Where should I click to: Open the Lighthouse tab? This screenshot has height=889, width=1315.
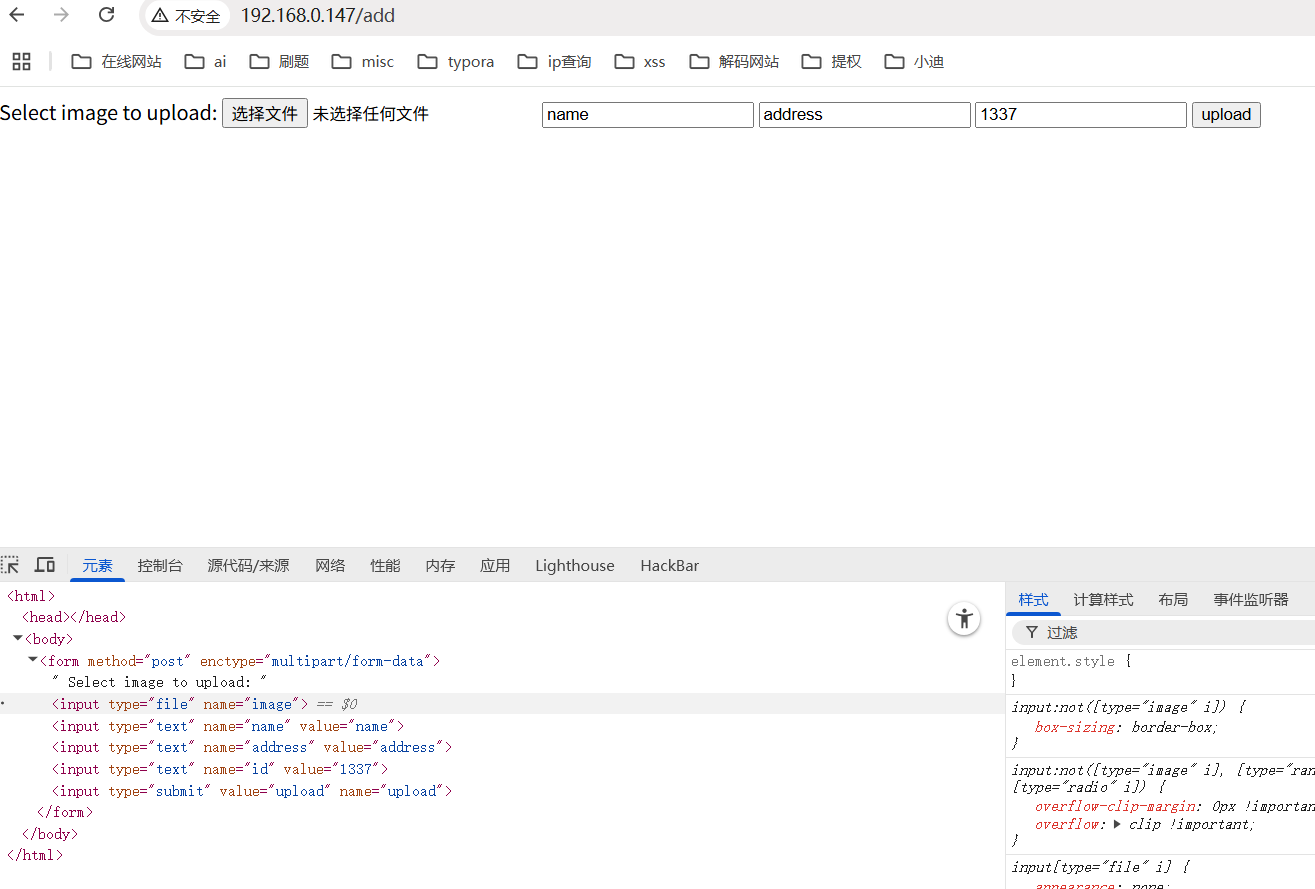point(575,566)
